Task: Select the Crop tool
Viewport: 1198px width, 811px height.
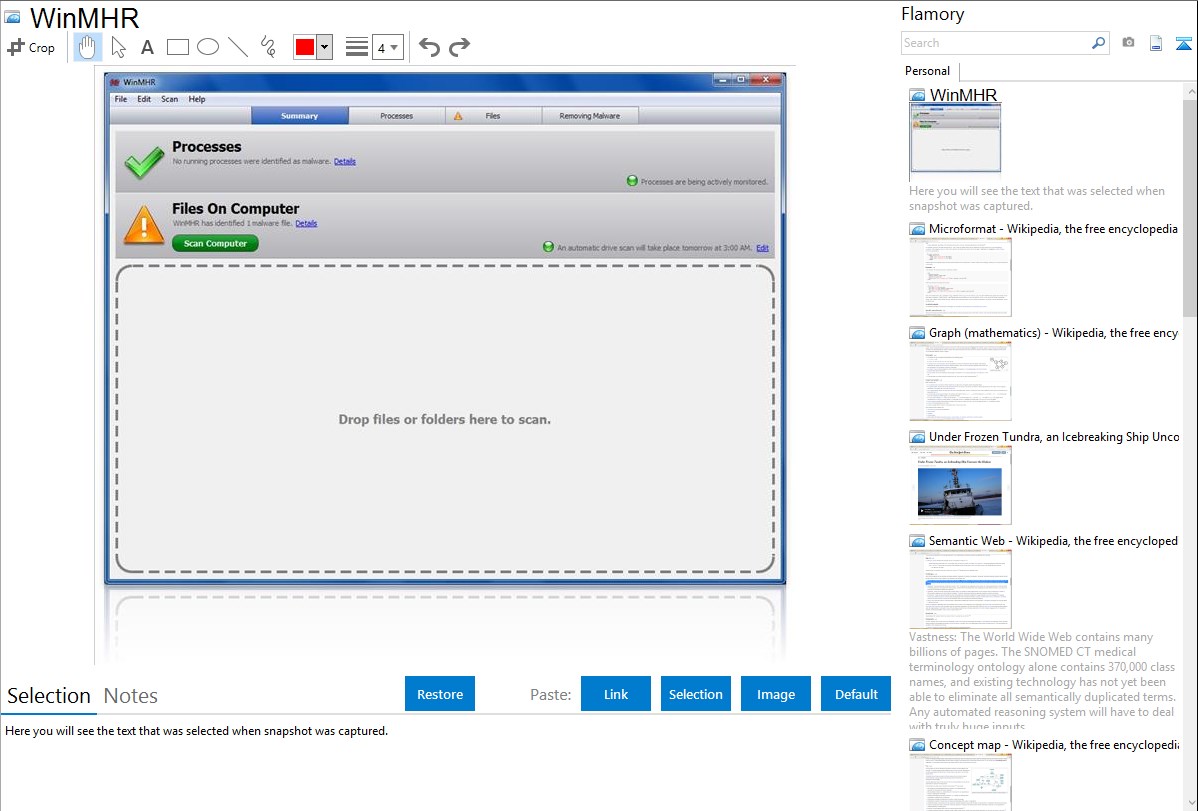Action: click(x=31, y=47)
